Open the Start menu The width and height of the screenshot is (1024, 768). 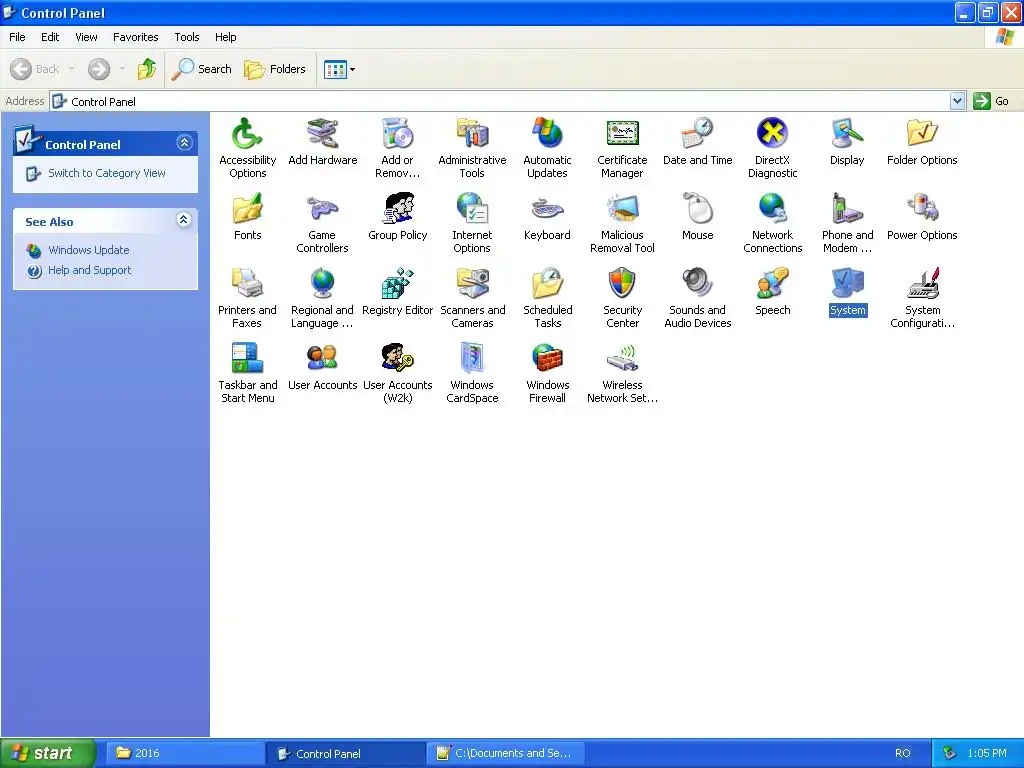point(47,753)
